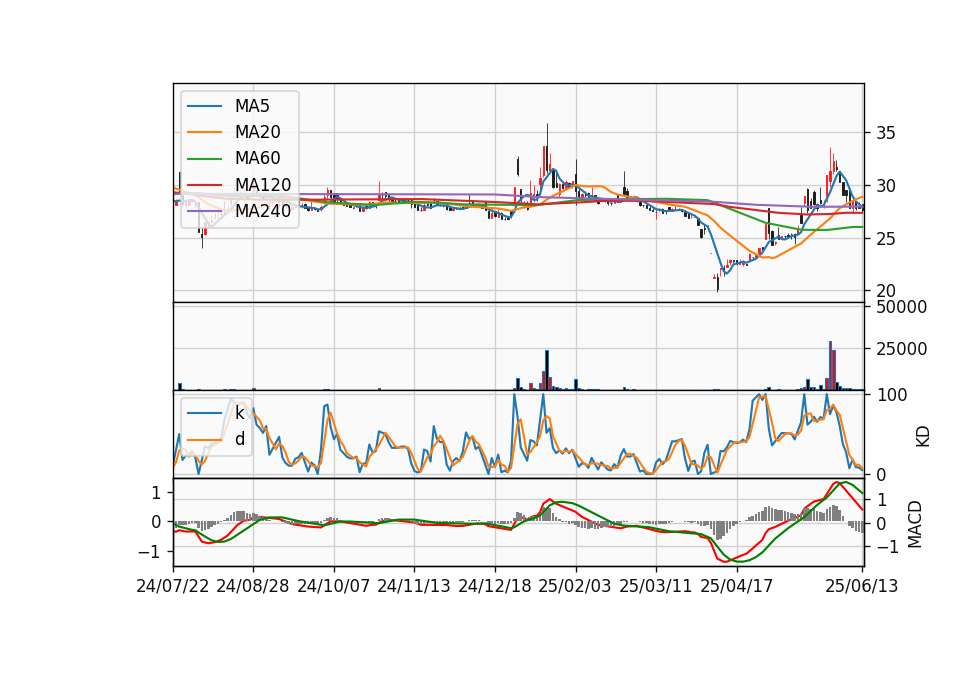The height and width of the screenshot is (690, 960).
Task: Click the MA20 legend label
Action: coord(257,132)
